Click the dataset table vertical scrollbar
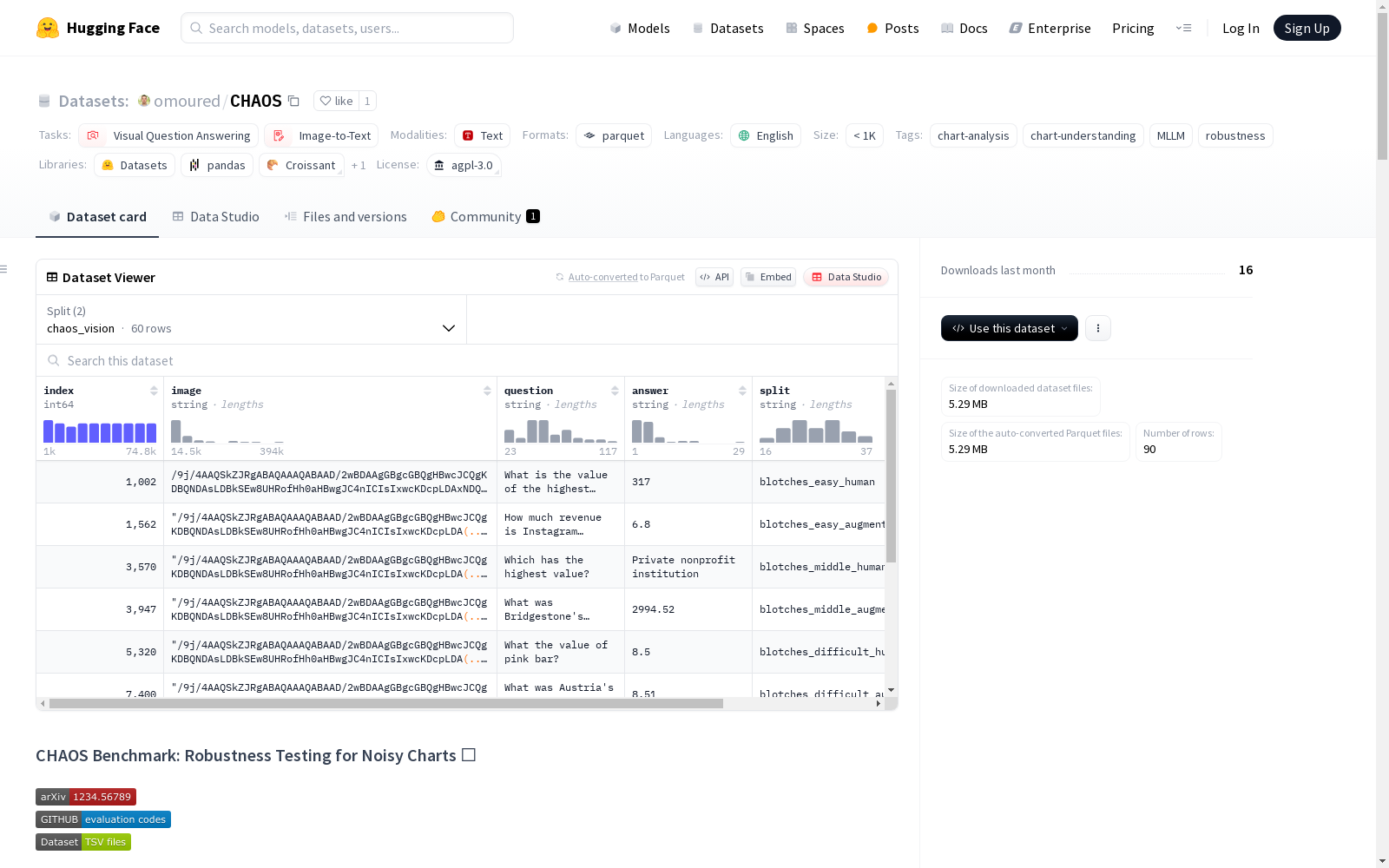Image resolution: width=1389 pixels, height=868 pixels. pyautogui.click(x=891, y=476)
